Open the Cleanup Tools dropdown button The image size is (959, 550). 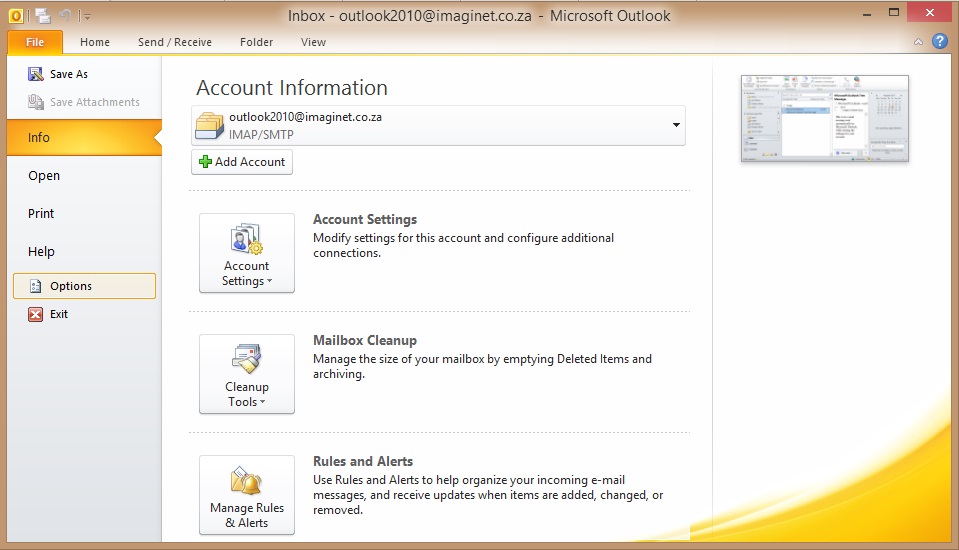coord(246,374)
